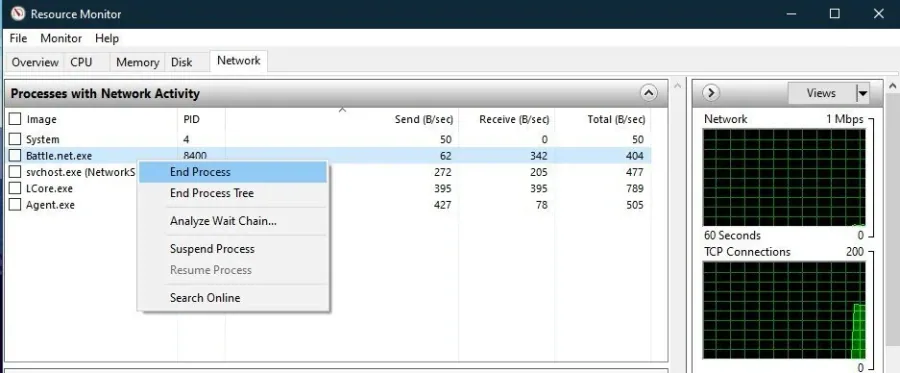The width and height of the screenshot is (900, 373).
Task: Enable the LCore.exe checkbox
Action: point(15,188)
